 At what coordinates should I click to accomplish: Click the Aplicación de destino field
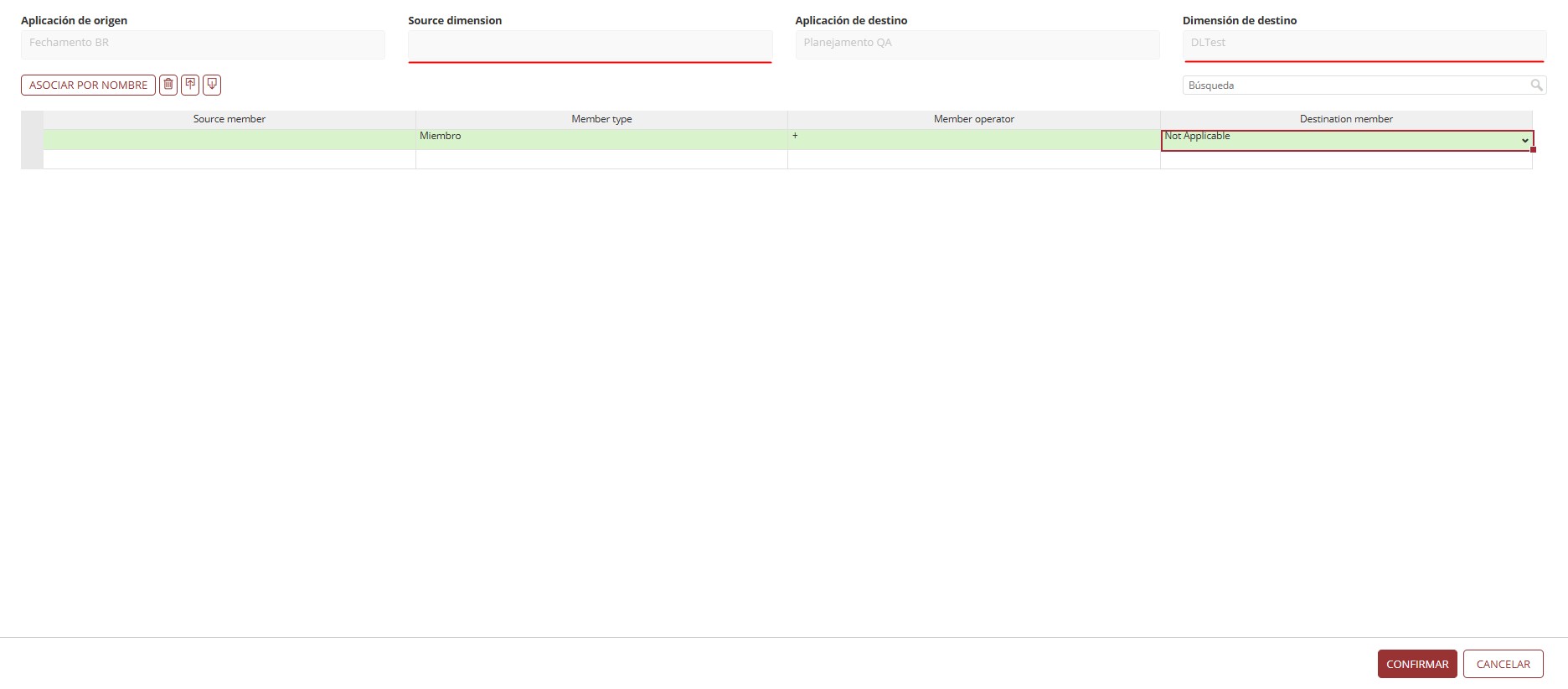pos(977,44)
